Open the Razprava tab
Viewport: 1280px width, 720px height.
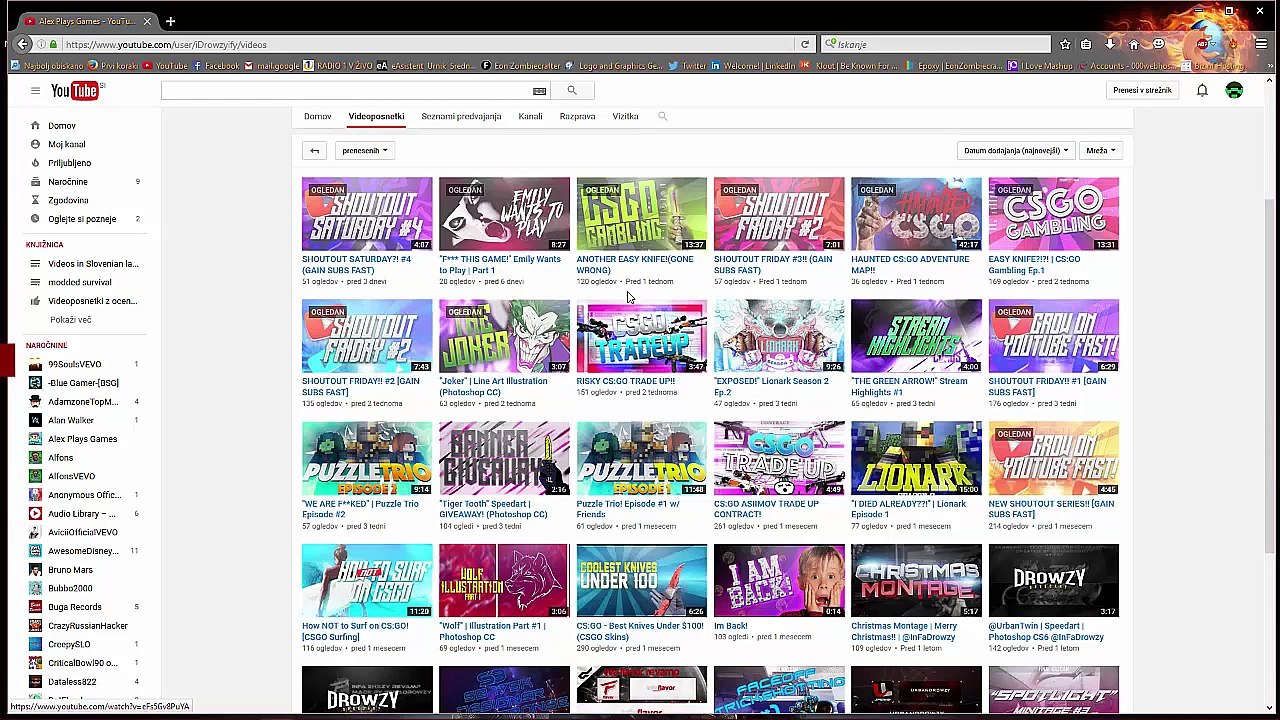[577, 117]
